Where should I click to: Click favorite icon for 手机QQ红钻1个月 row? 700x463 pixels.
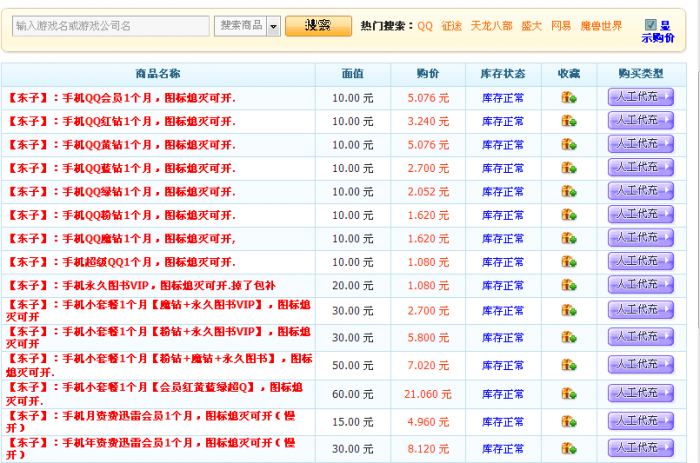[569, 121]
